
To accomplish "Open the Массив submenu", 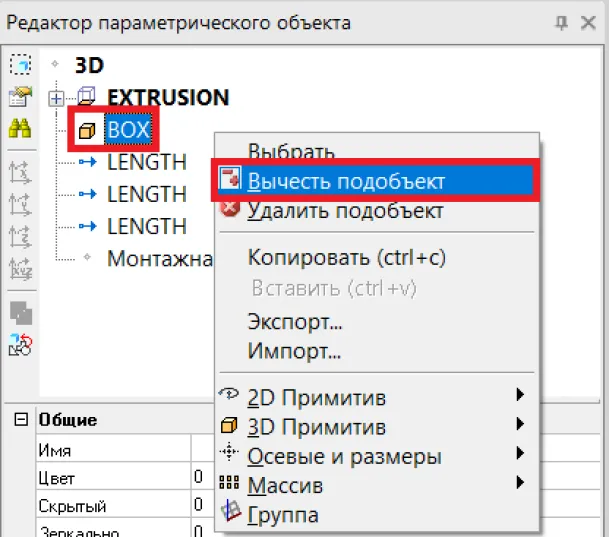I will tap(284, 486).
